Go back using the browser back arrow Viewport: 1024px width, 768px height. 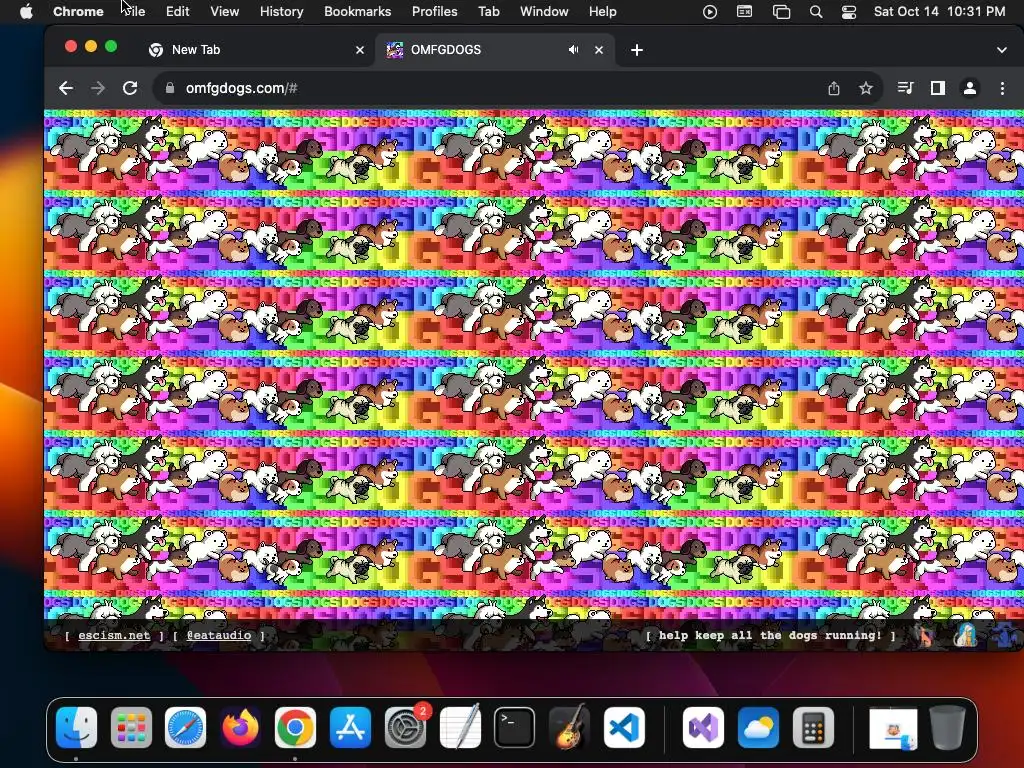pyautogui.click(x=65, y=88)
